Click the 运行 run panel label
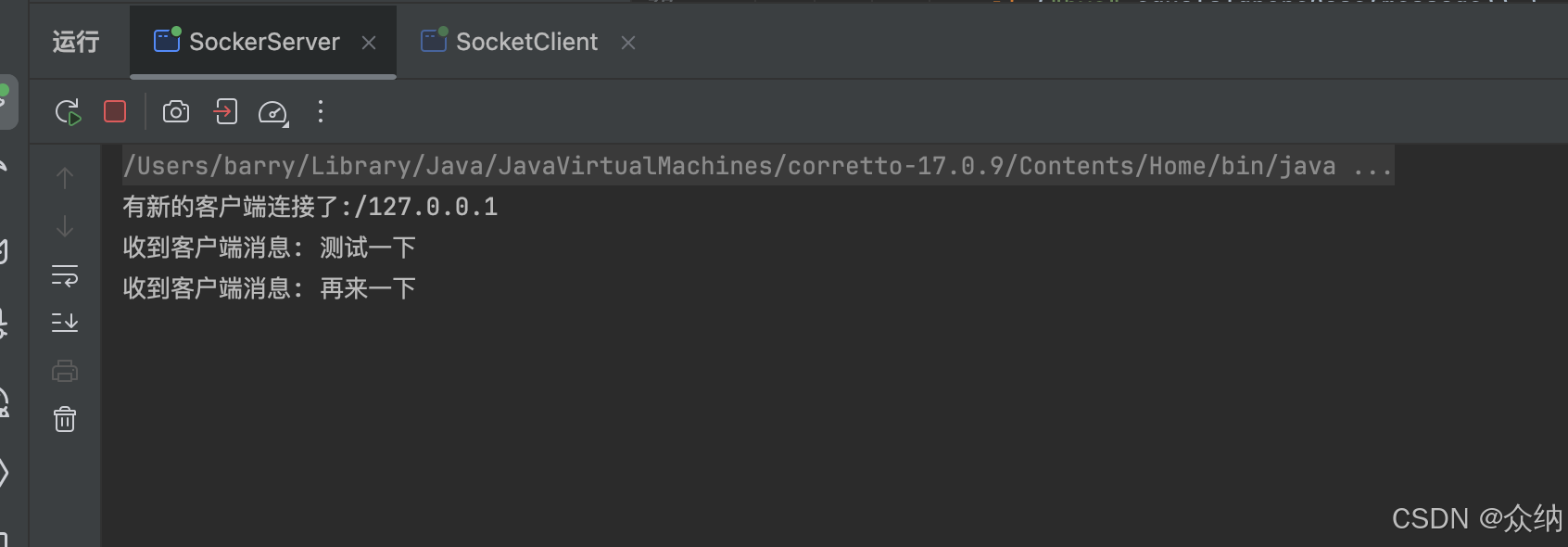Viewport: 1568px width, 547px height. click(x=76, y=42)
